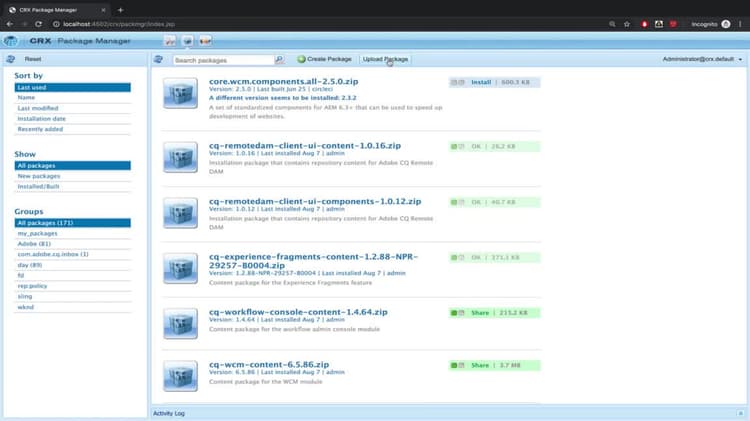Screen dimensions: 750x421
Task: Select the rep:policy group
Action: pyautogui.click(x=73, y=286)
